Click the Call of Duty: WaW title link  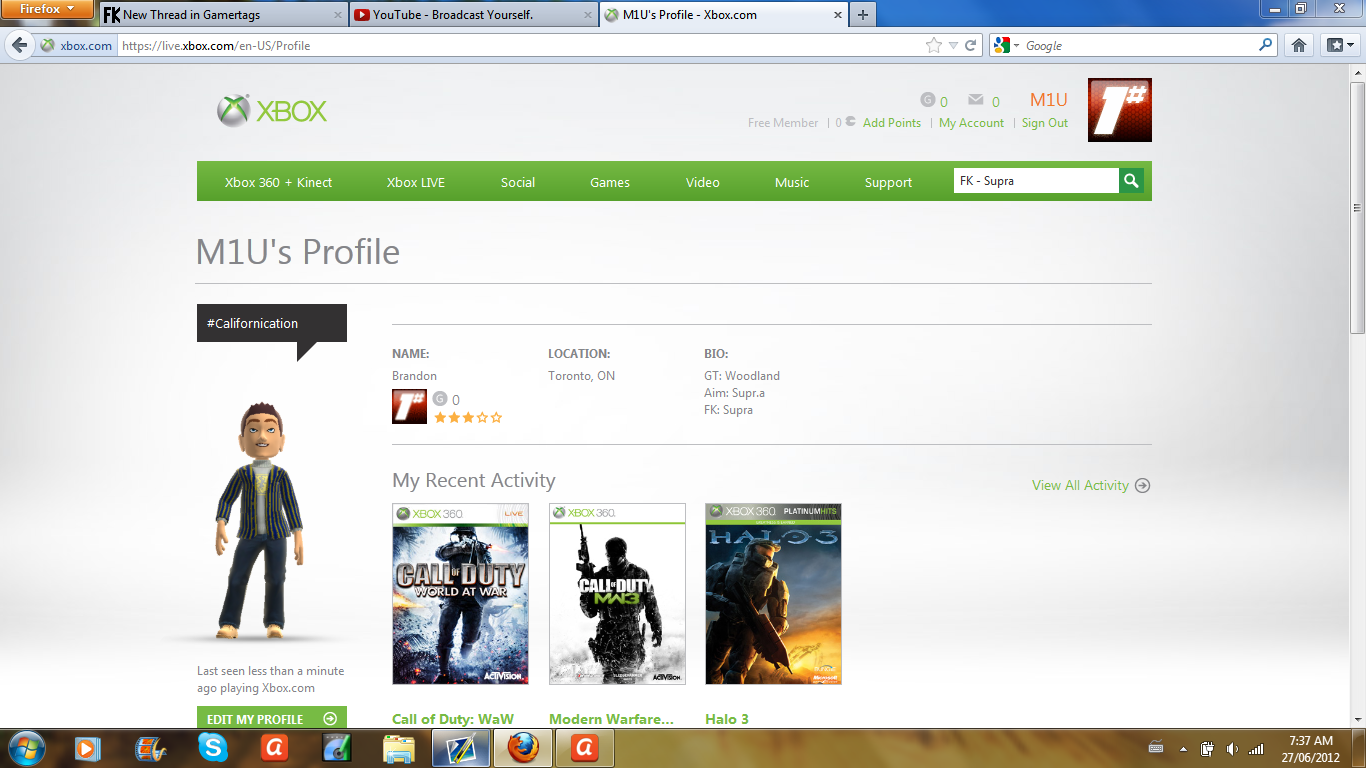pyautogui.click(x=453, y=719)
